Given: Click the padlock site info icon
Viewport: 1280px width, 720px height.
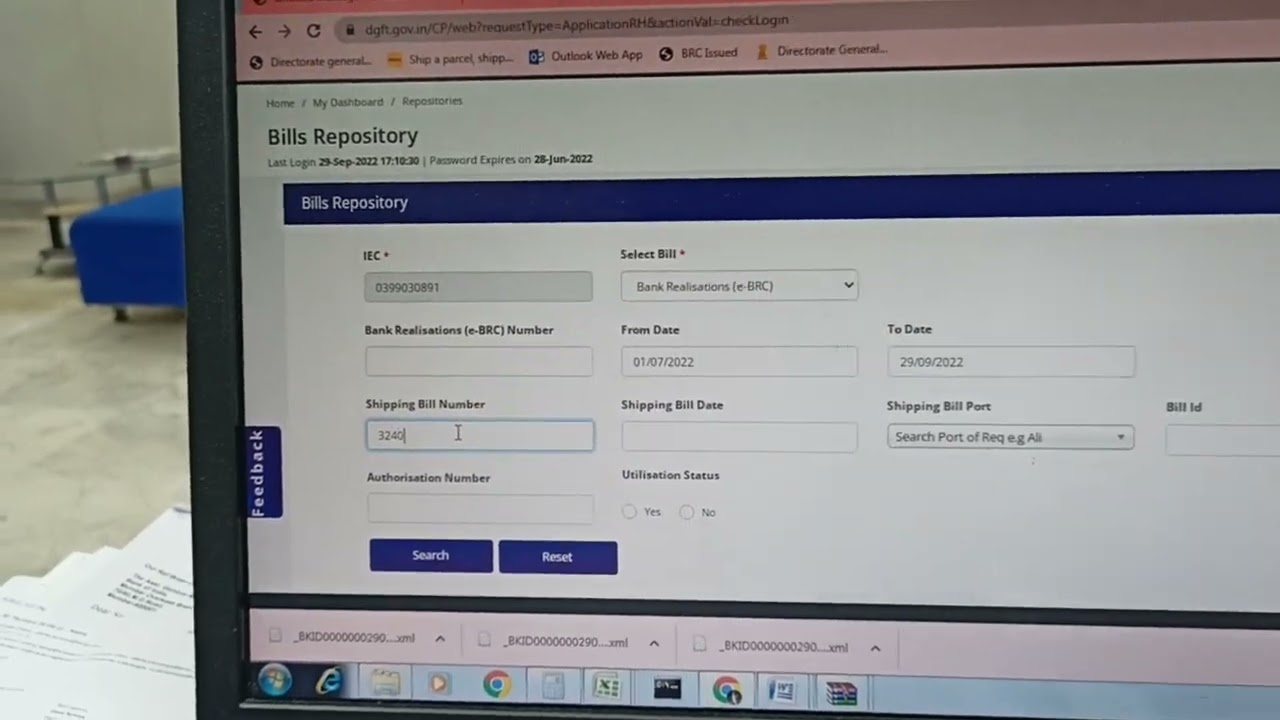Looking at the screenshot, I should 349,30.
